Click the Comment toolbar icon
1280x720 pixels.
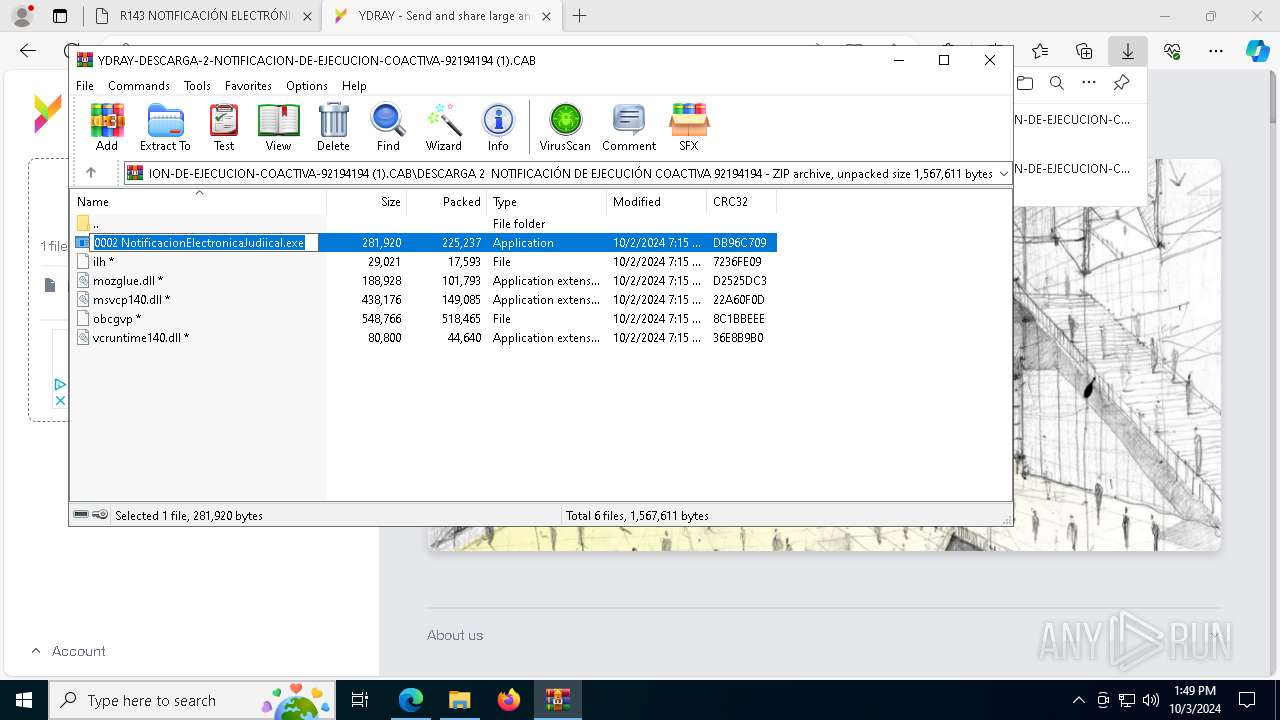coord(628,127)
